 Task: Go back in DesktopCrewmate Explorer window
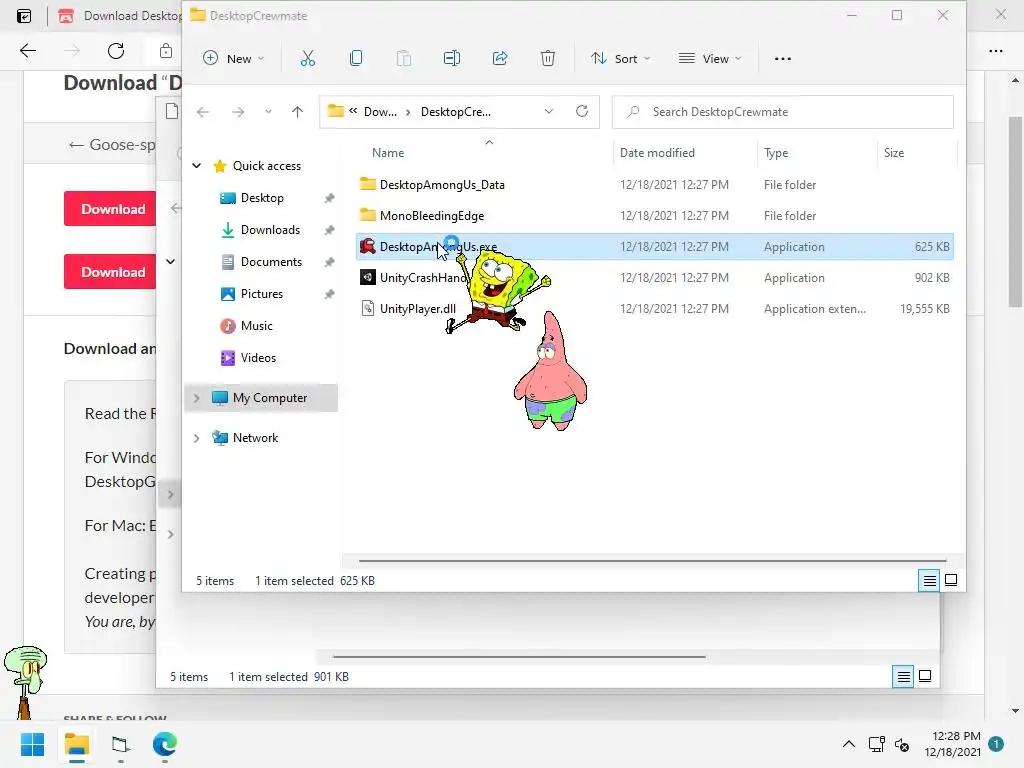pos(203,112)
